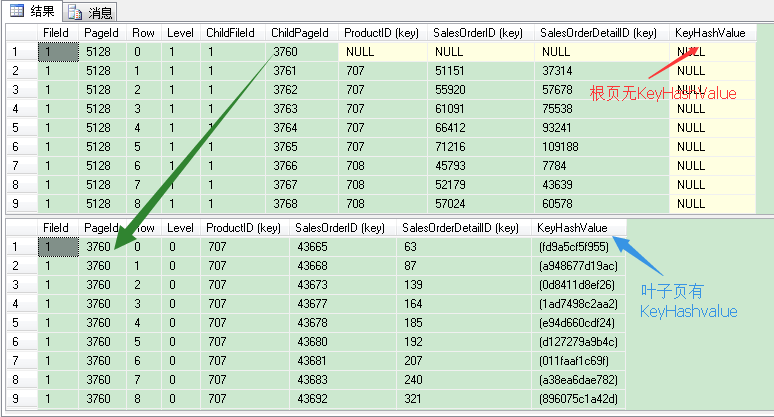Click lower grid SalesOrderID 43677
This screenshot has width=774, height=417.
click(343, 304)
